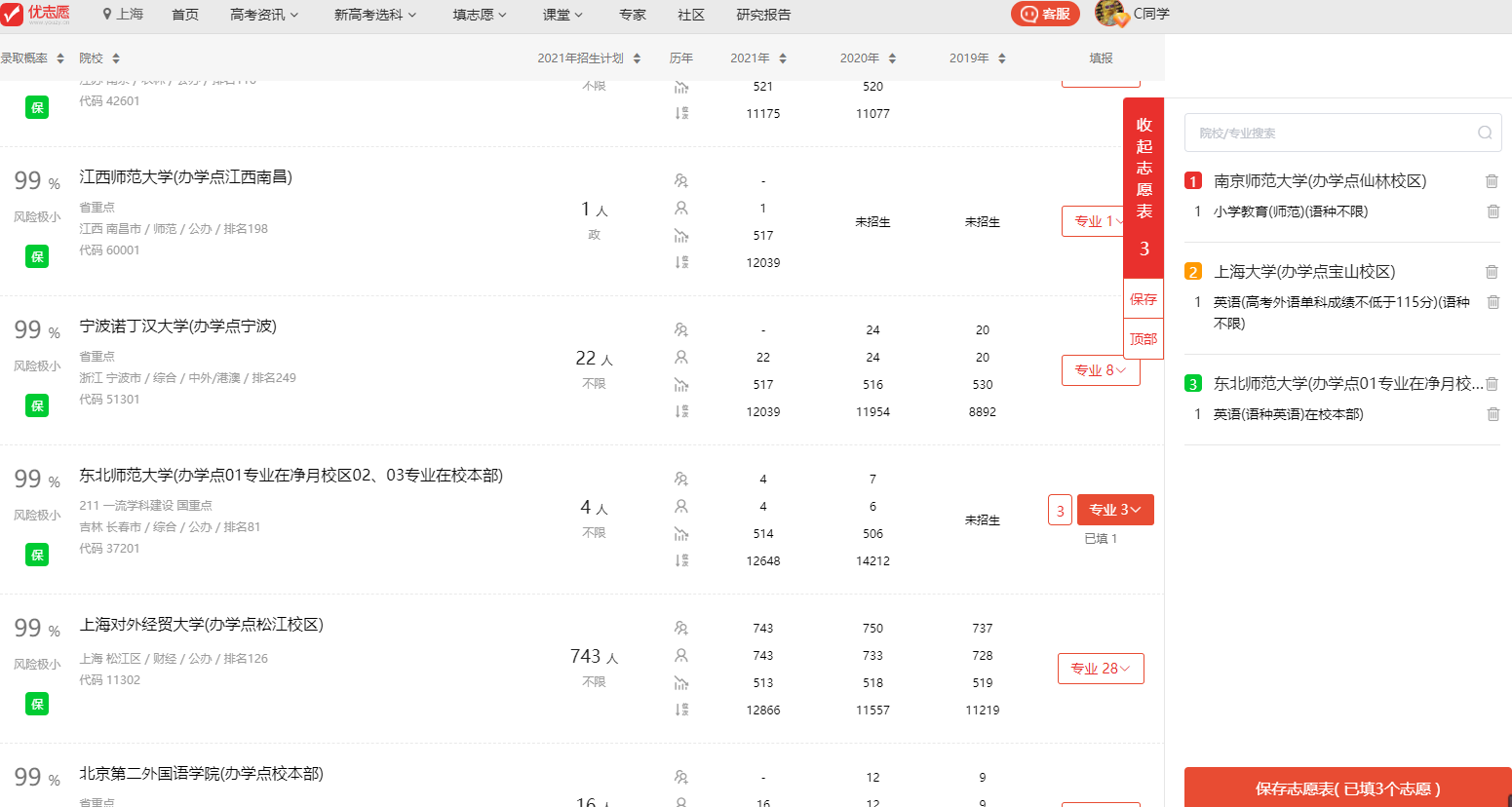Screen dimensions: 1512x807
Task: Select volunteer 1 南京师范大学 entry
Action: click(x=1320, y=181)
